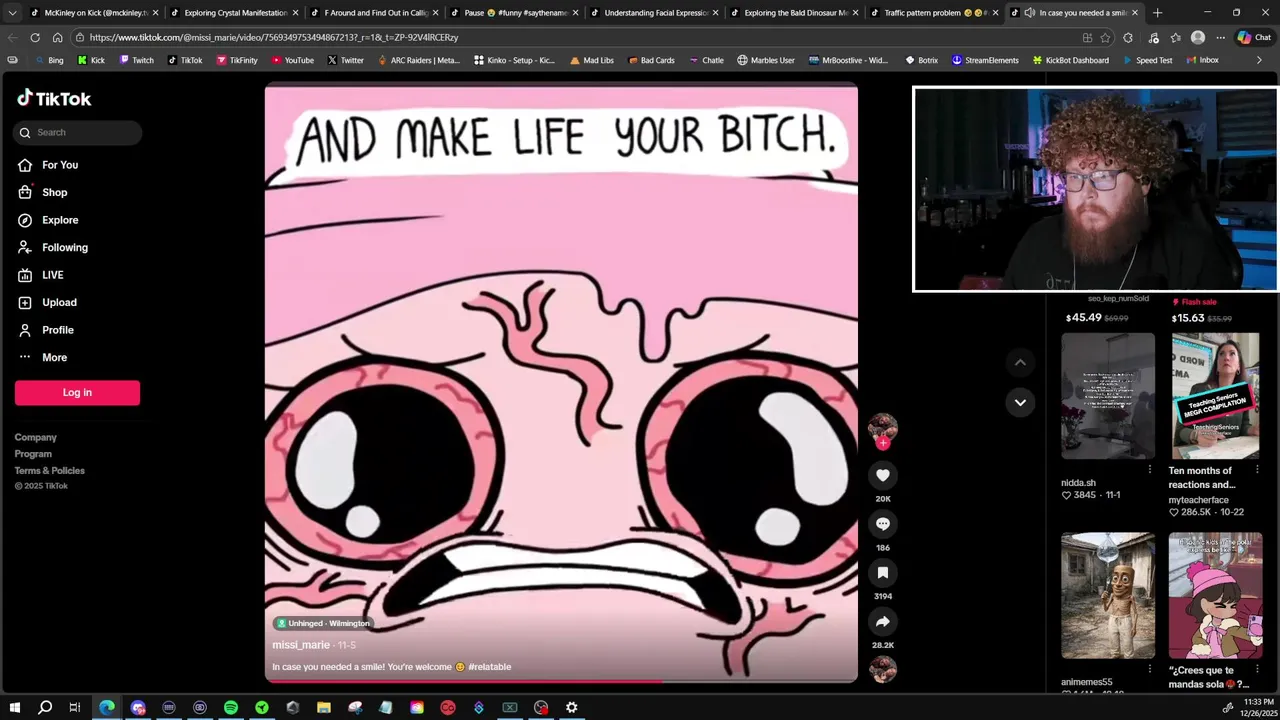This screenshot has height=720, width=1280.
Task: Share the video with the arrow icon
Action: point(882,622)
